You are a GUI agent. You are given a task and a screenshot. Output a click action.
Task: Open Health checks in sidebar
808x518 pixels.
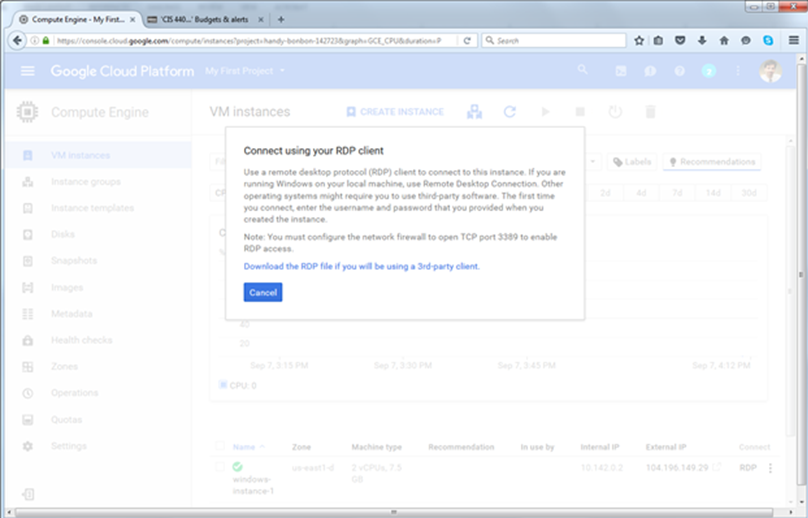pyautogui.click(x=98, y=340)
